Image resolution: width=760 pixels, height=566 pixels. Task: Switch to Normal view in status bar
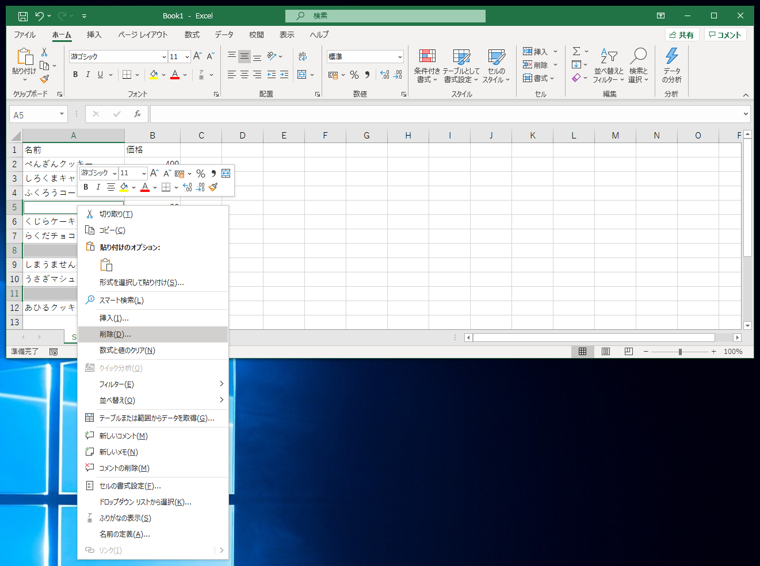pyautogui.click(x=583, y=351)
